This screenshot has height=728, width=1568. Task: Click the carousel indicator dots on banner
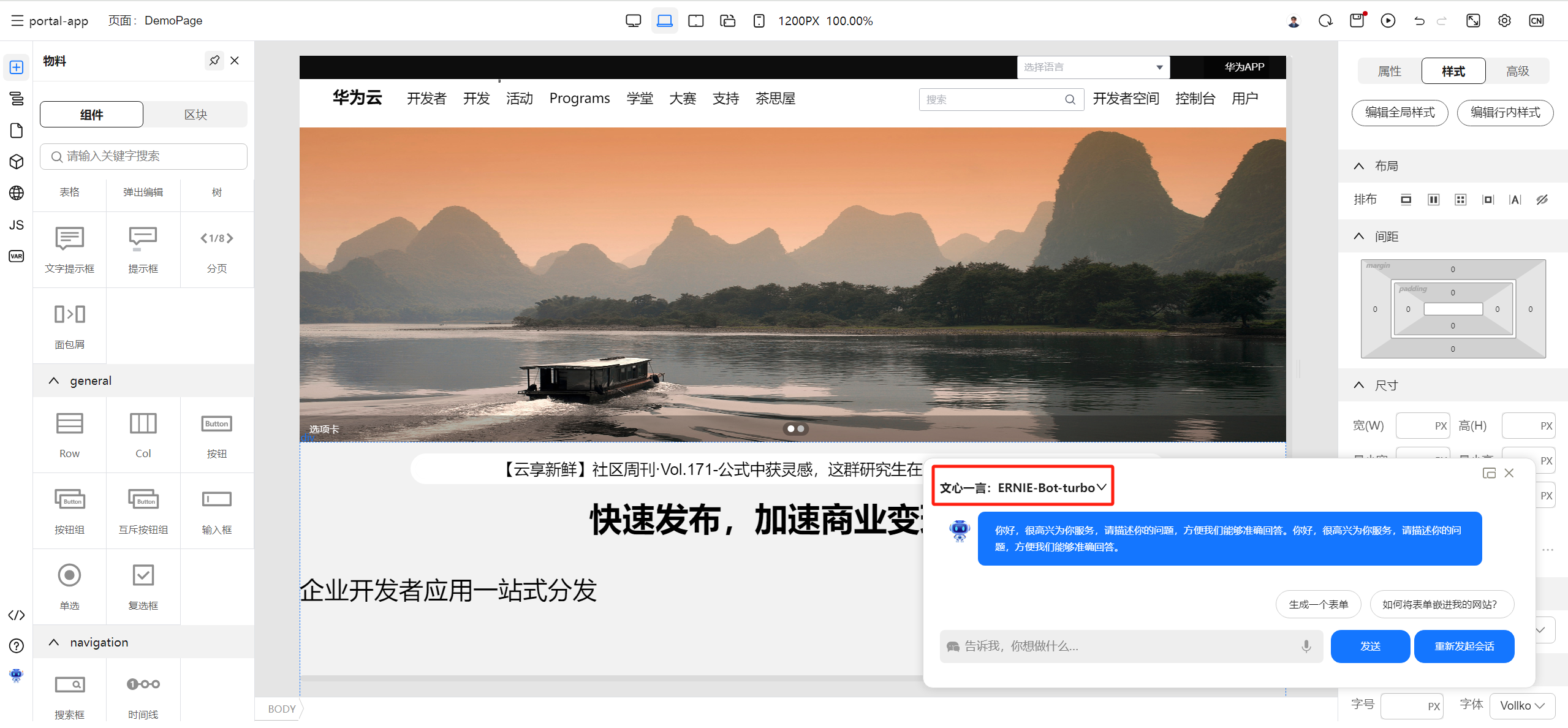coord(795,428)
